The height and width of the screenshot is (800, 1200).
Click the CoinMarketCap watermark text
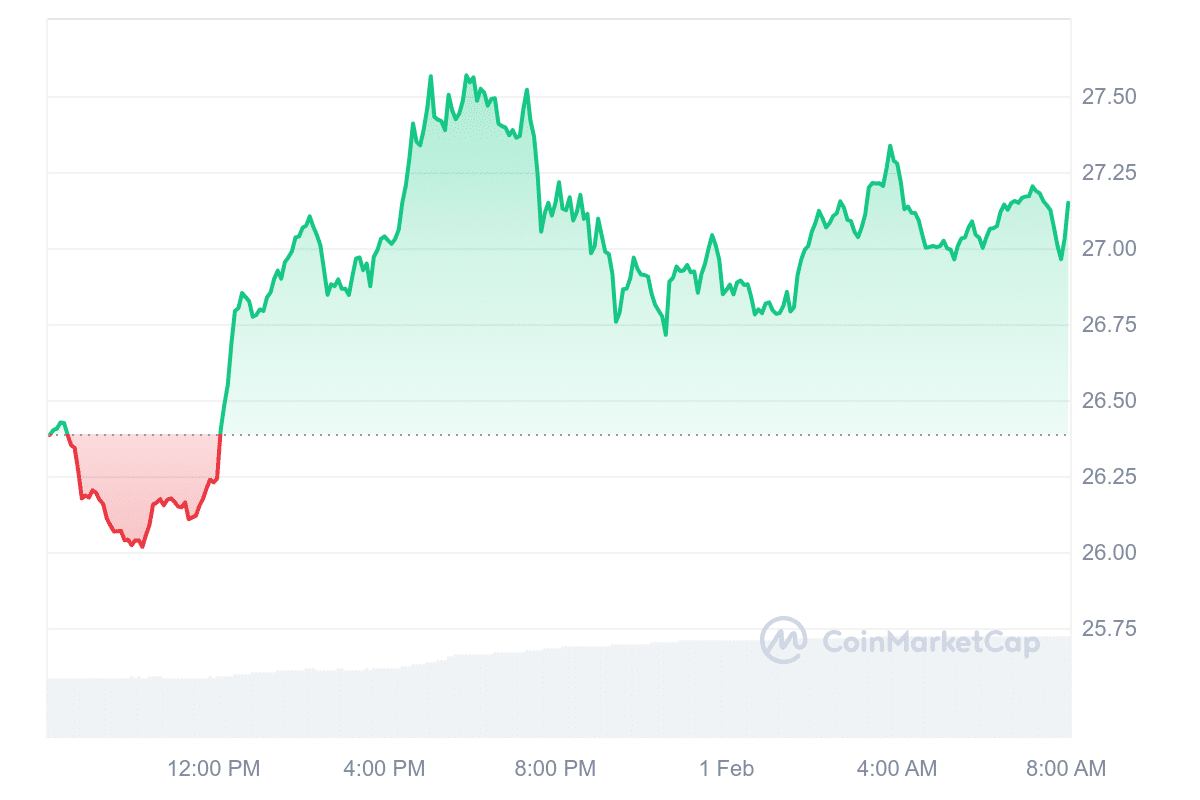[x=931, y=642]
